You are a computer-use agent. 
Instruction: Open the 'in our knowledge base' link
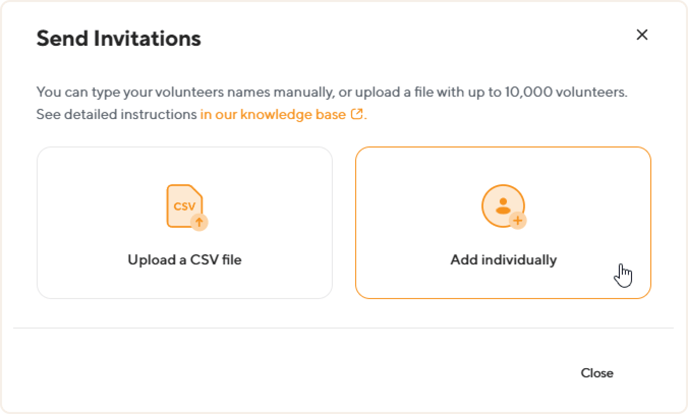tap(282, 114)
